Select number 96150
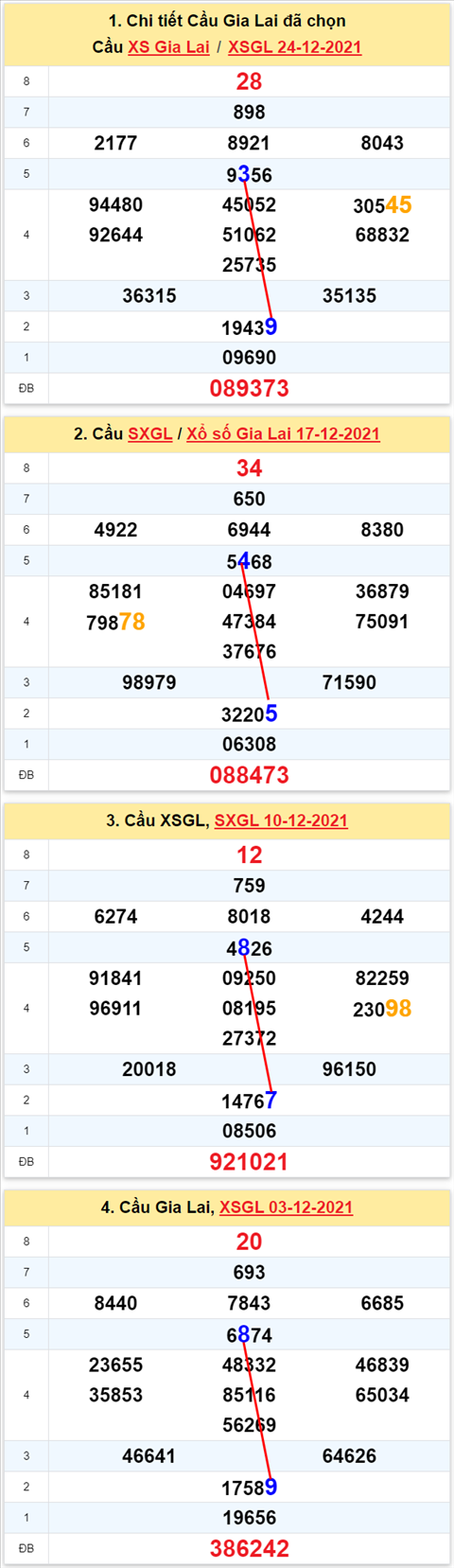Image resolution: width=454 pixels, height=1568 pixels. 349,1069
